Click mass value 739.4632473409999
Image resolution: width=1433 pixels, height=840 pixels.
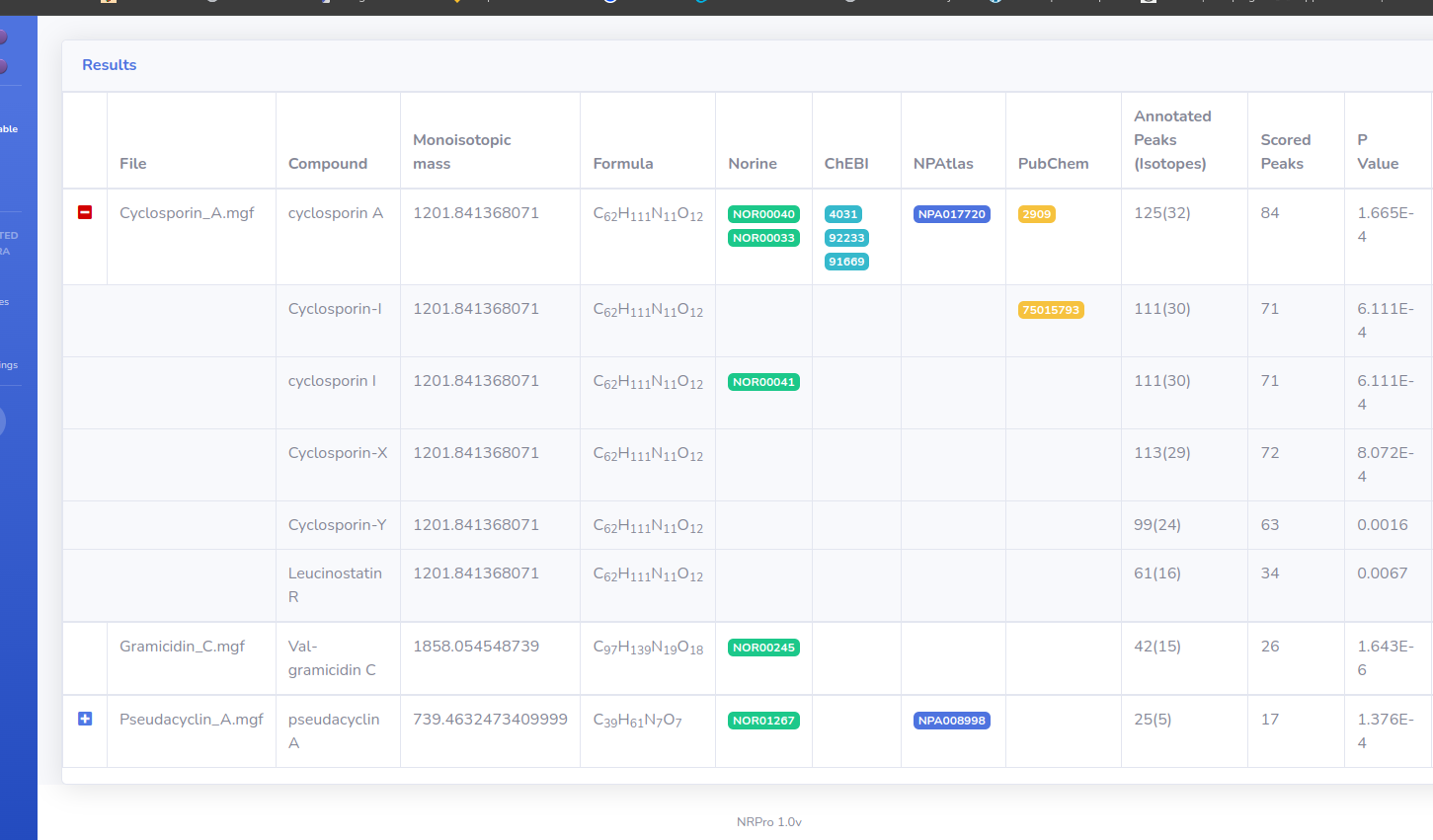point(490,720)
